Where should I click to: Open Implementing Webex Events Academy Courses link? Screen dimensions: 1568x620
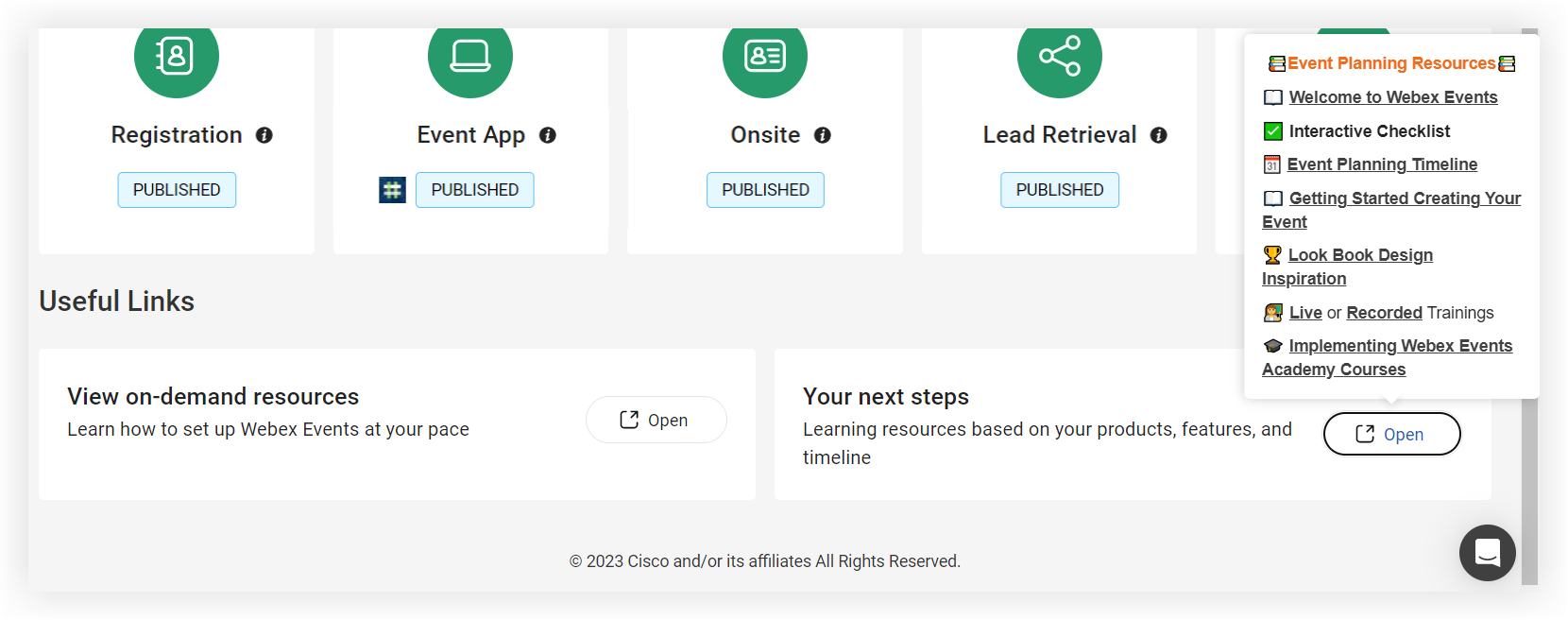tap(1388, 357)
